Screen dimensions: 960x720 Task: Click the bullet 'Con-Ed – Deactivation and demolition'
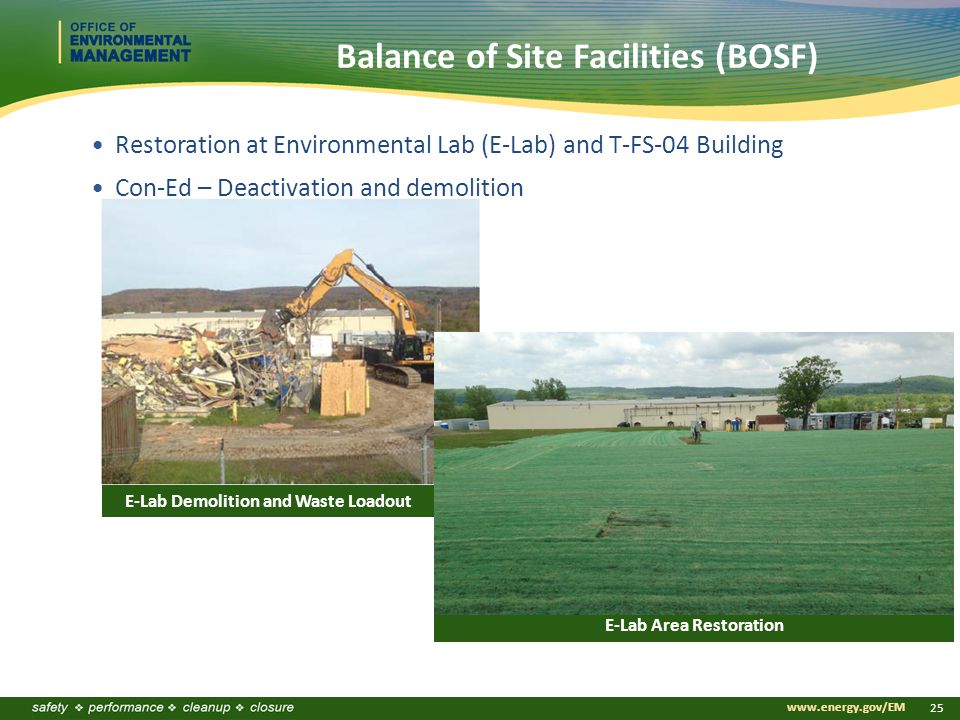[319, 187]
